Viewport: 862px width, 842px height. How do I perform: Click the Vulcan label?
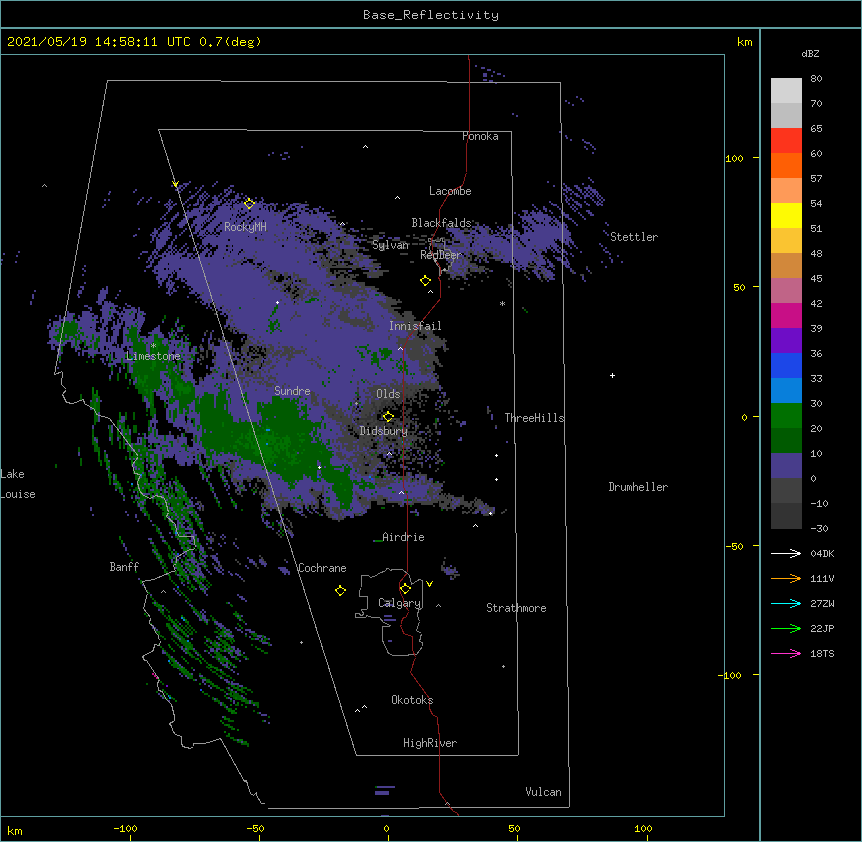pos(543,792)
